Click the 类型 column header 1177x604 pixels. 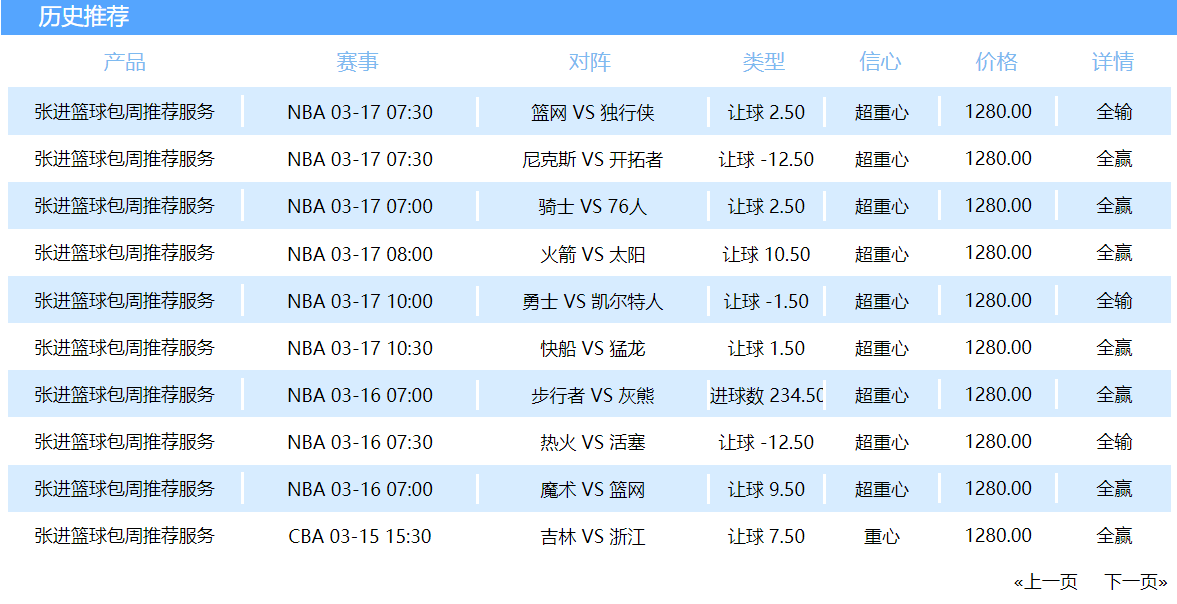764,62
